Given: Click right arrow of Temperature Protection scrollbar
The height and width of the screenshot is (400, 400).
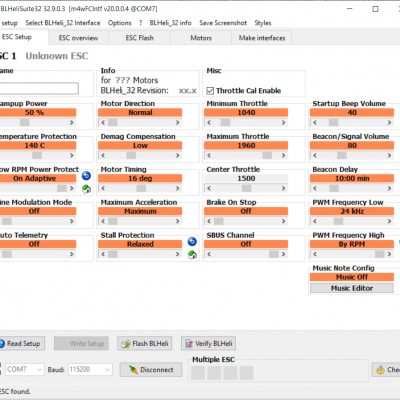Looking at the screenshot, I should pos(72,155).
